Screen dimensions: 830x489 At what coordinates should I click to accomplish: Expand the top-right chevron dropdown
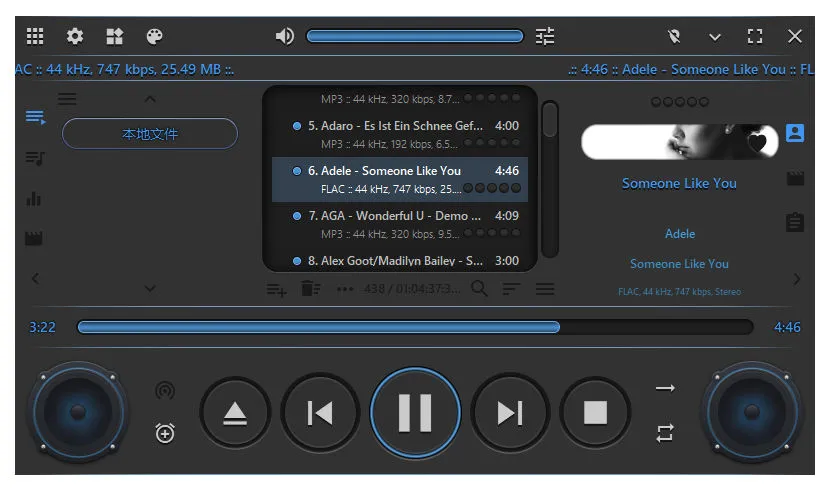[x=715, y=37]
